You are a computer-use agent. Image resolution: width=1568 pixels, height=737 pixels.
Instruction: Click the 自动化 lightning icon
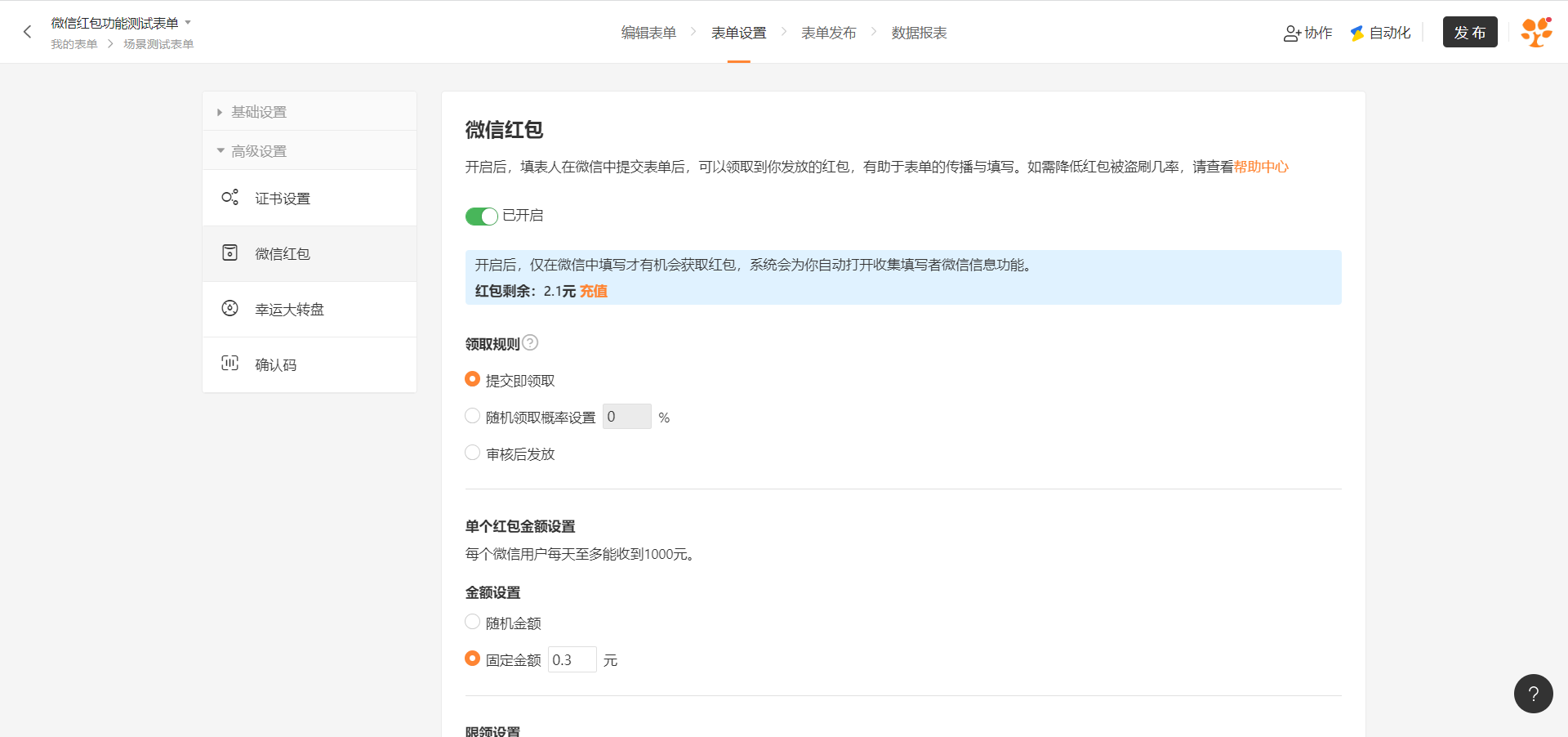click(1357, 33)
